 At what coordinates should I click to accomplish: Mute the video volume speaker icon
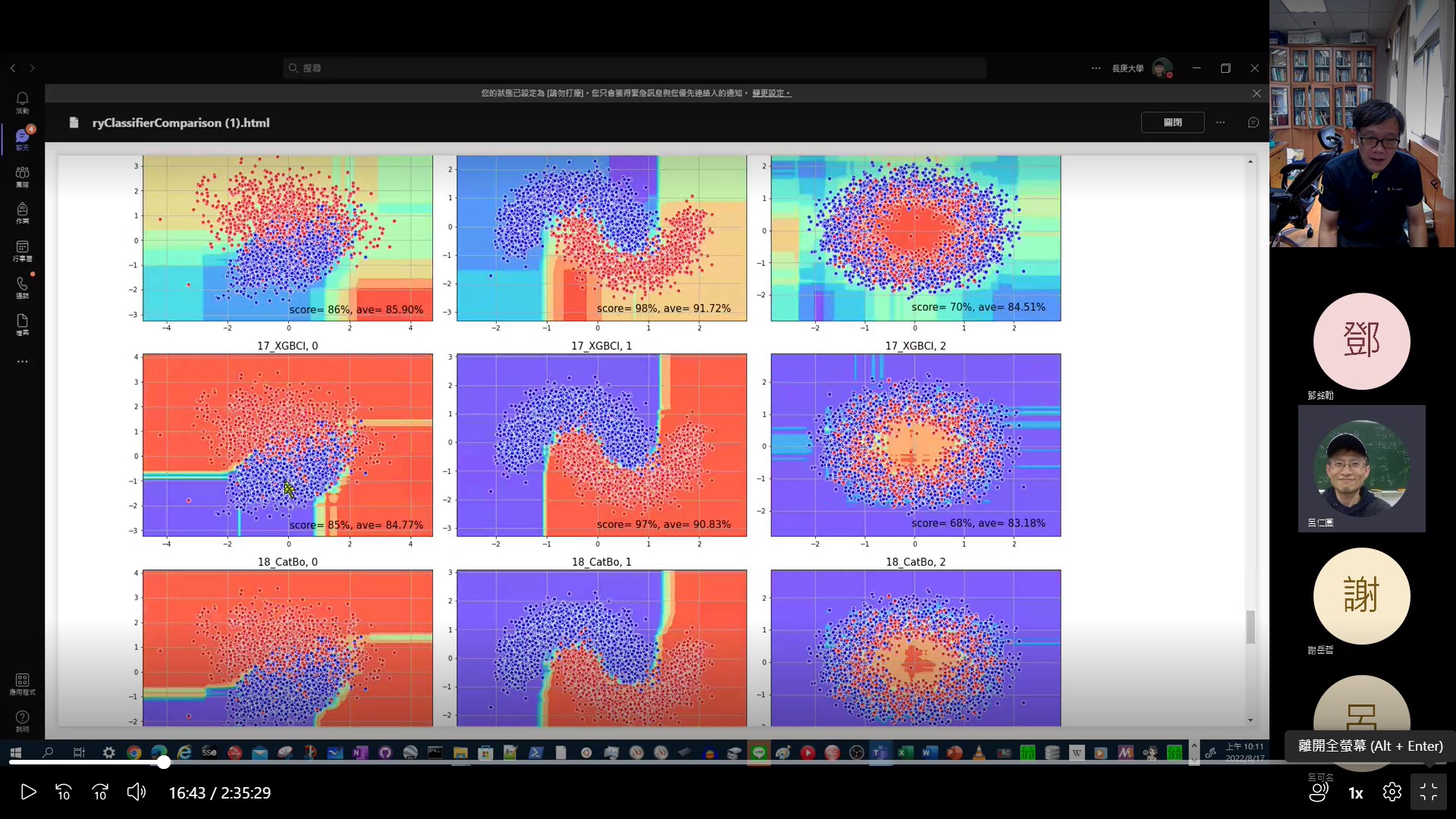pyautogui.click(x=136, y=792)
